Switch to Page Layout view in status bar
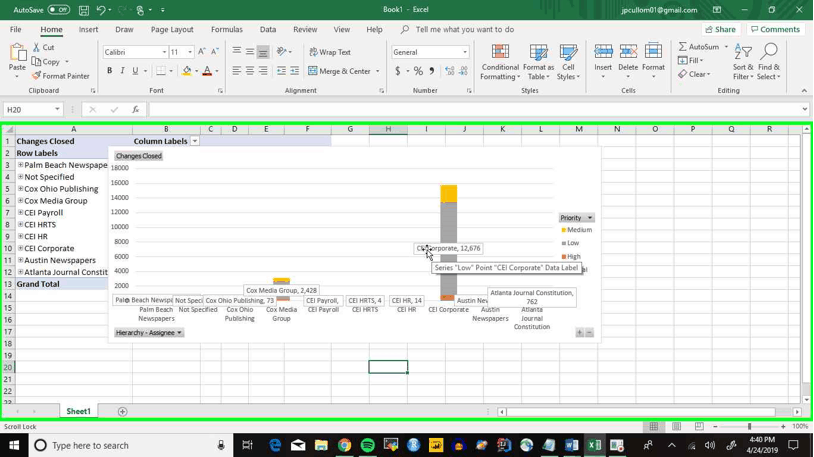This screenshot has height=457, width=814. pyautogui.click(x=676, y=426)
